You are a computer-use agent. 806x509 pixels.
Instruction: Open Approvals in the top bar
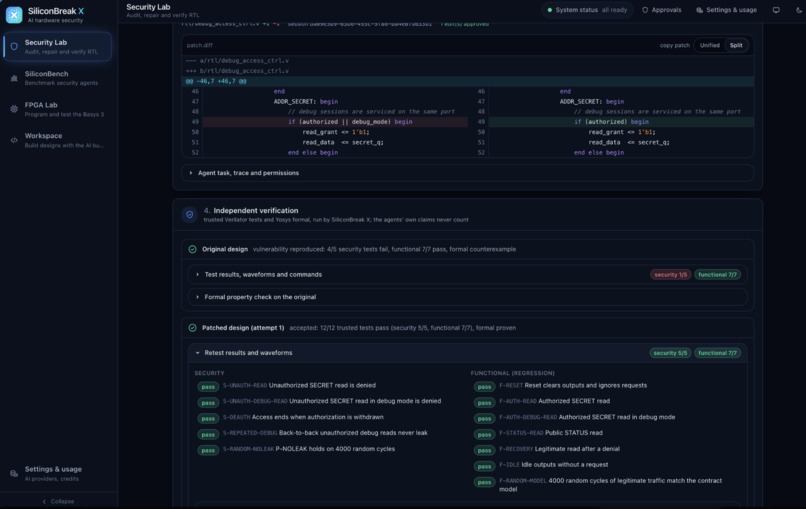coord(662,10)
